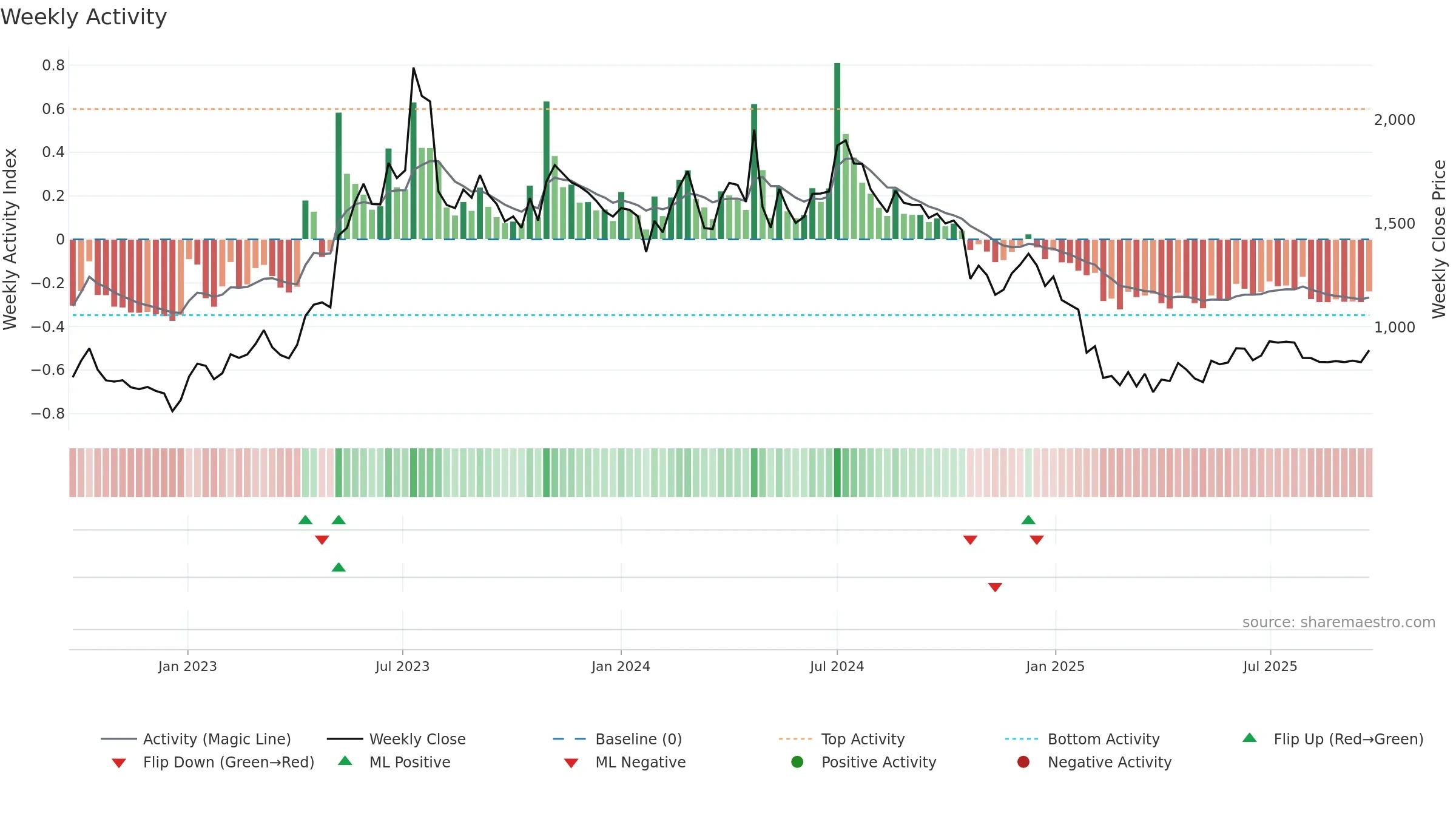Click the Jan 2025 x-axis label
This screenshot has height=819, width=1456.
1055,666
